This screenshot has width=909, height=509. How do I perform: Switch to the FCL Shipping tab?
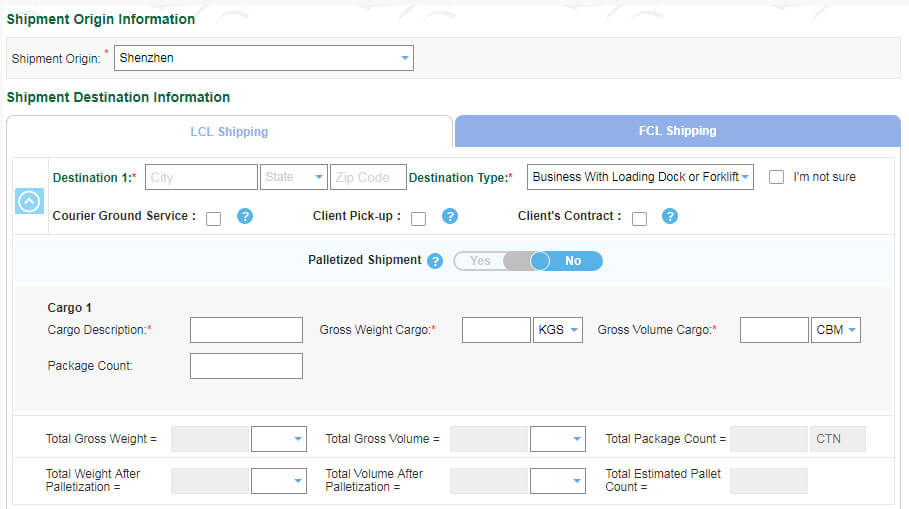coord(677,131)
